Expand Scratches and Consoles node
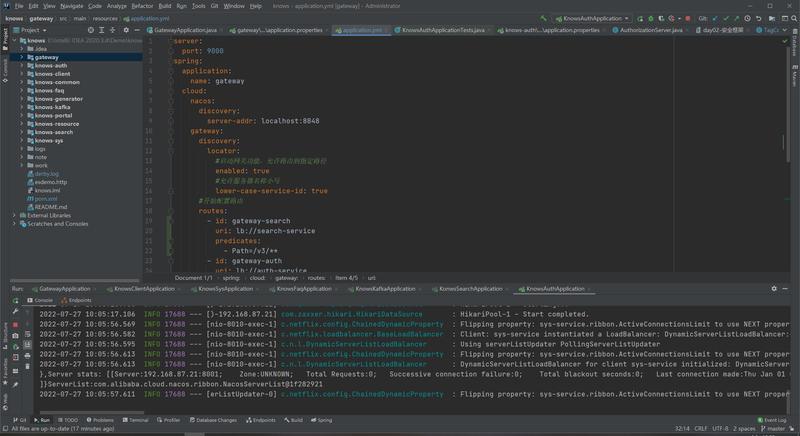The width and height of the screenshot is (800, 436). click(x=15, y=224)
